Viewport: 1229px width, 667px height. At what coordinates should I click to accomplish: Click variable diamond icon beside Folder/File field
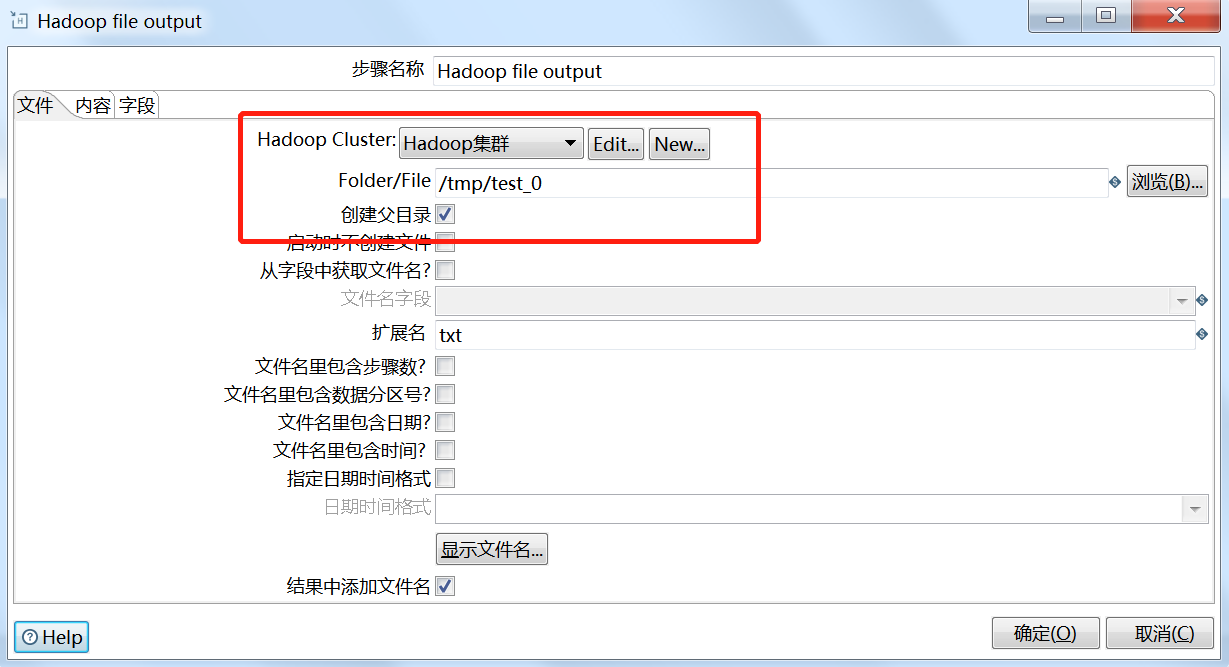click(x=1115, y=183)
